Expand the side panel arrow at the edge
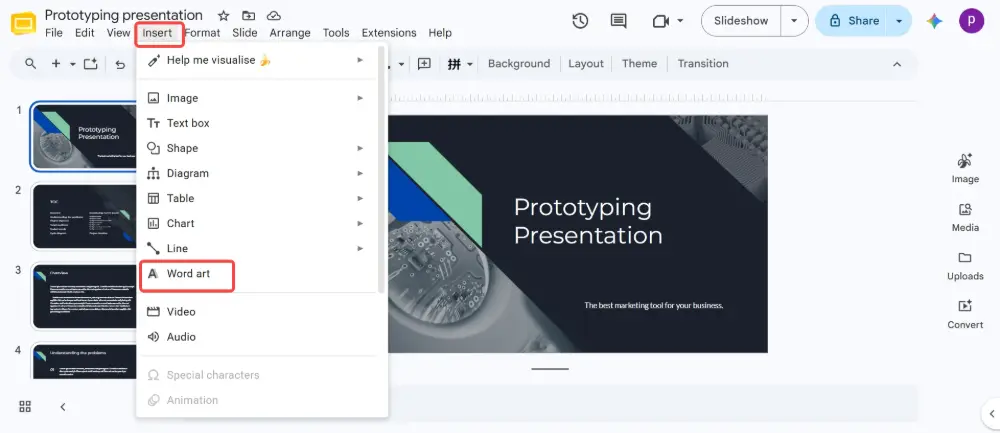 click(992, 413)
